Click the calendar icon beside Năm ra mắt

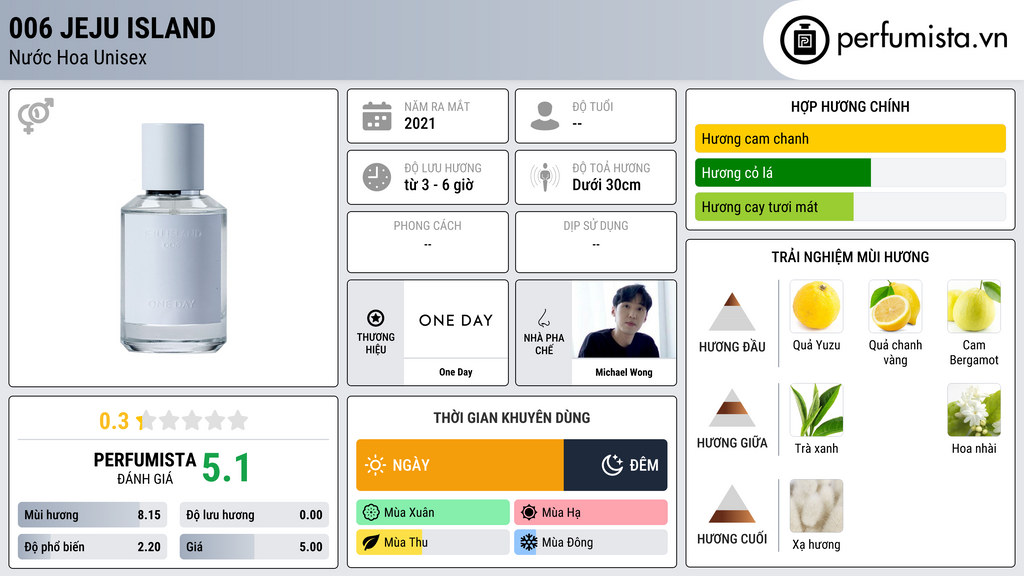tap(377, 116)
